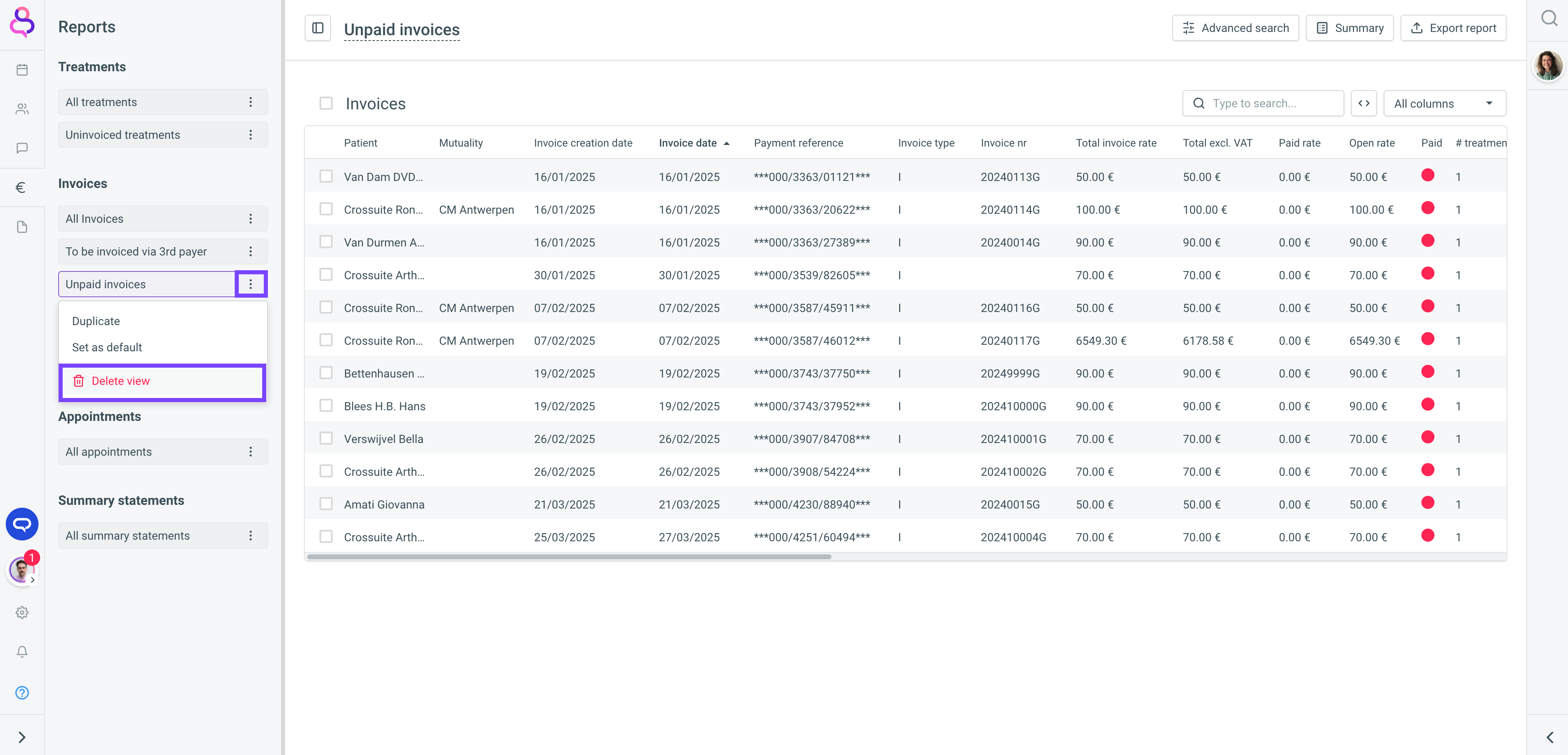
Task: Close the options menu for Unpaid invoices
Action: tap(250, 284)
